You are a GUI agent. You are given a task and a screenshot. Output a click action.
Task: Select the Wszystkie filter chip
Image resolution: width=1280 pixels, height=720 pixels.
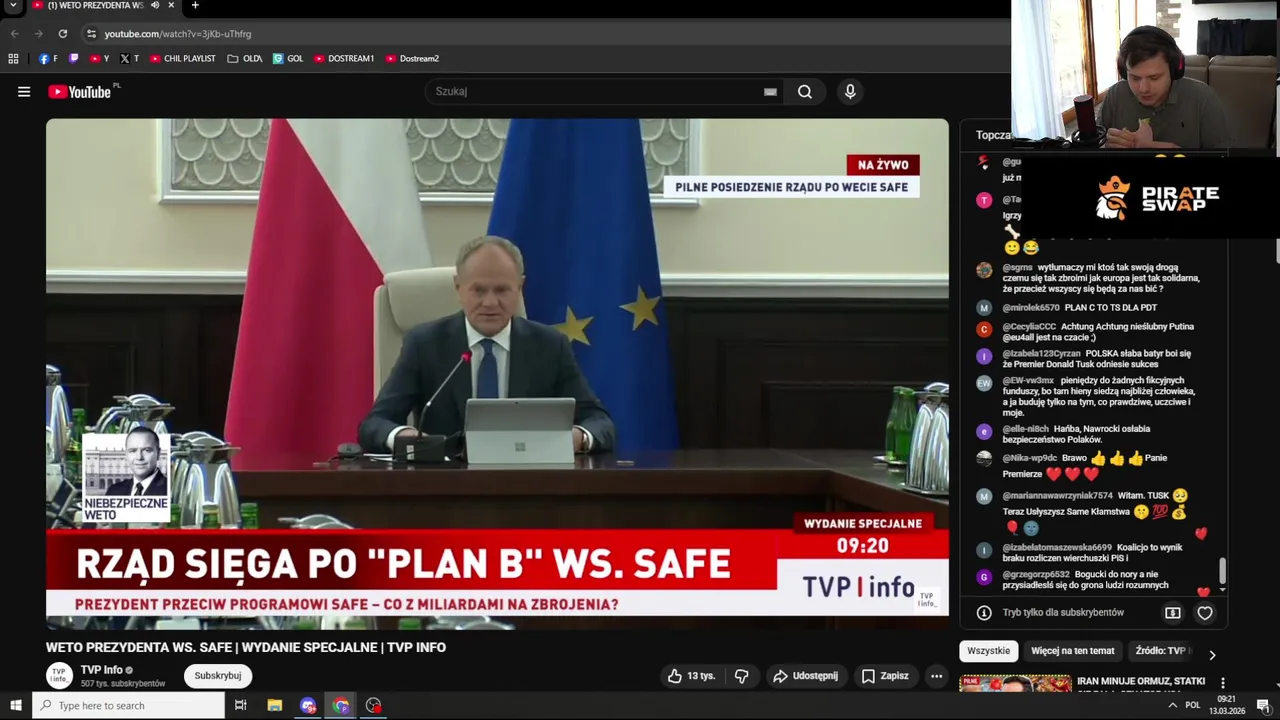(989, 651)
